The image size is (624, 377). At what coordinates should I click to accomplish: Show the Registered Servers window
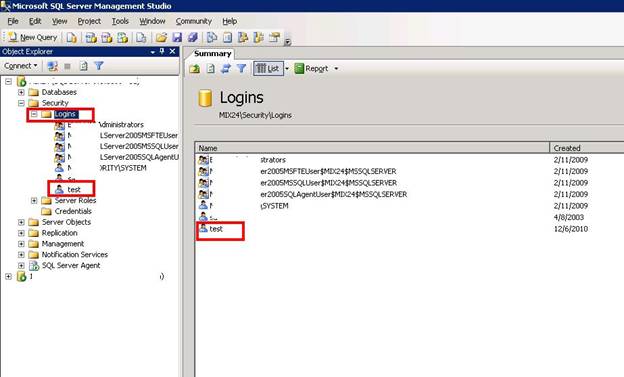click(x=212, y=37)
